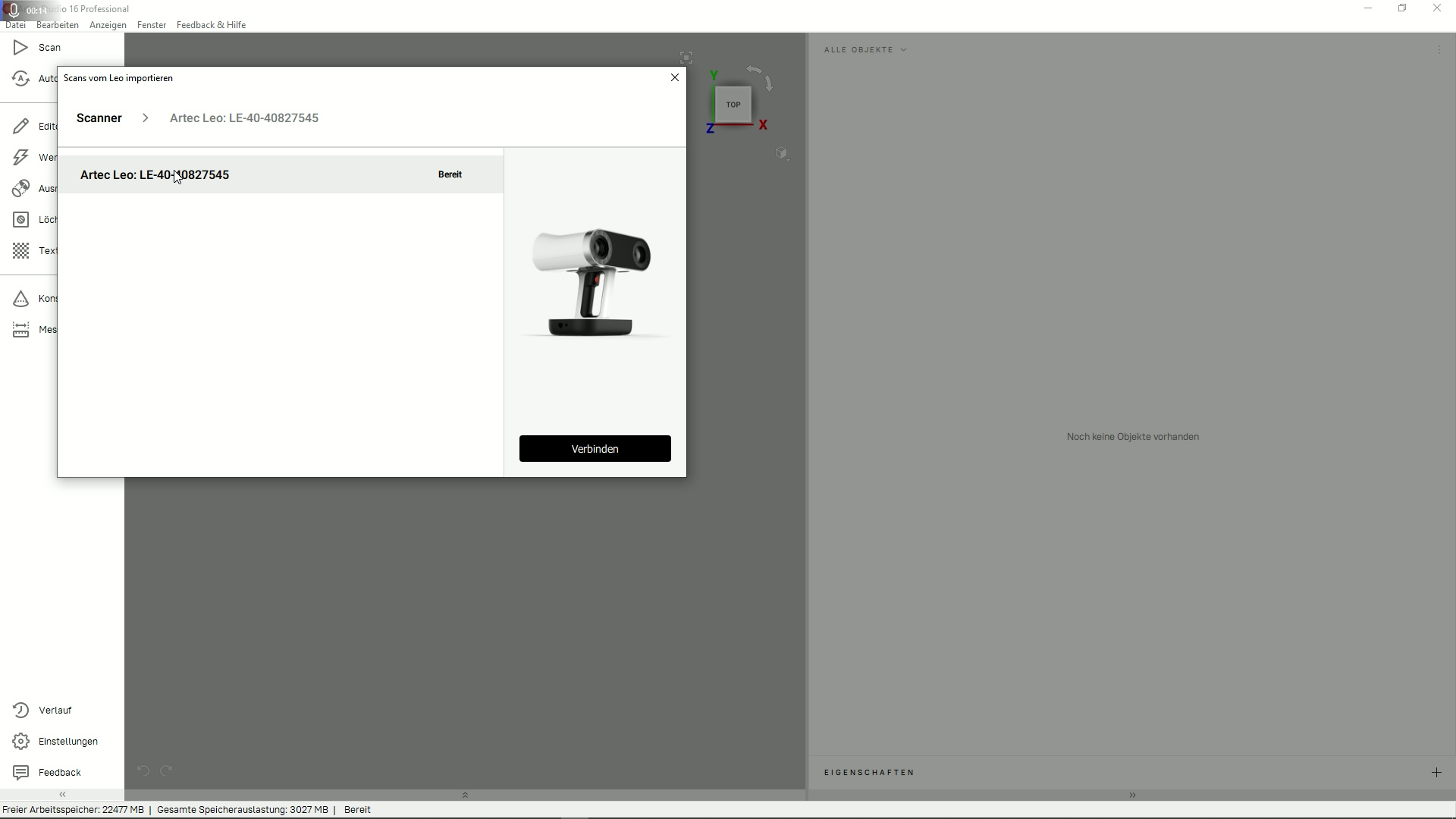Open the Scan panel icon
The height and width of the screenshot is (819, 1456).
[x=20, y=48]
